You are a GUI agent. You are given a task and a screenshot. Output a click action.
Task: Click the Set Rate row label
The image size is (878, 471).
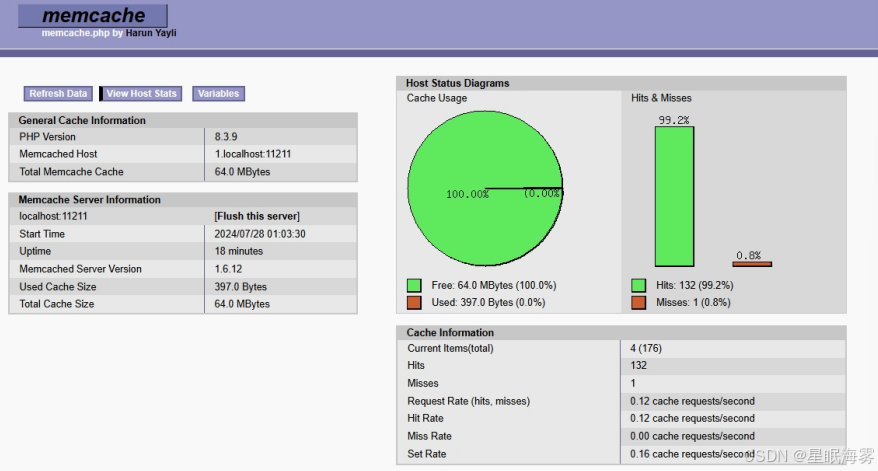coord(427,454)
